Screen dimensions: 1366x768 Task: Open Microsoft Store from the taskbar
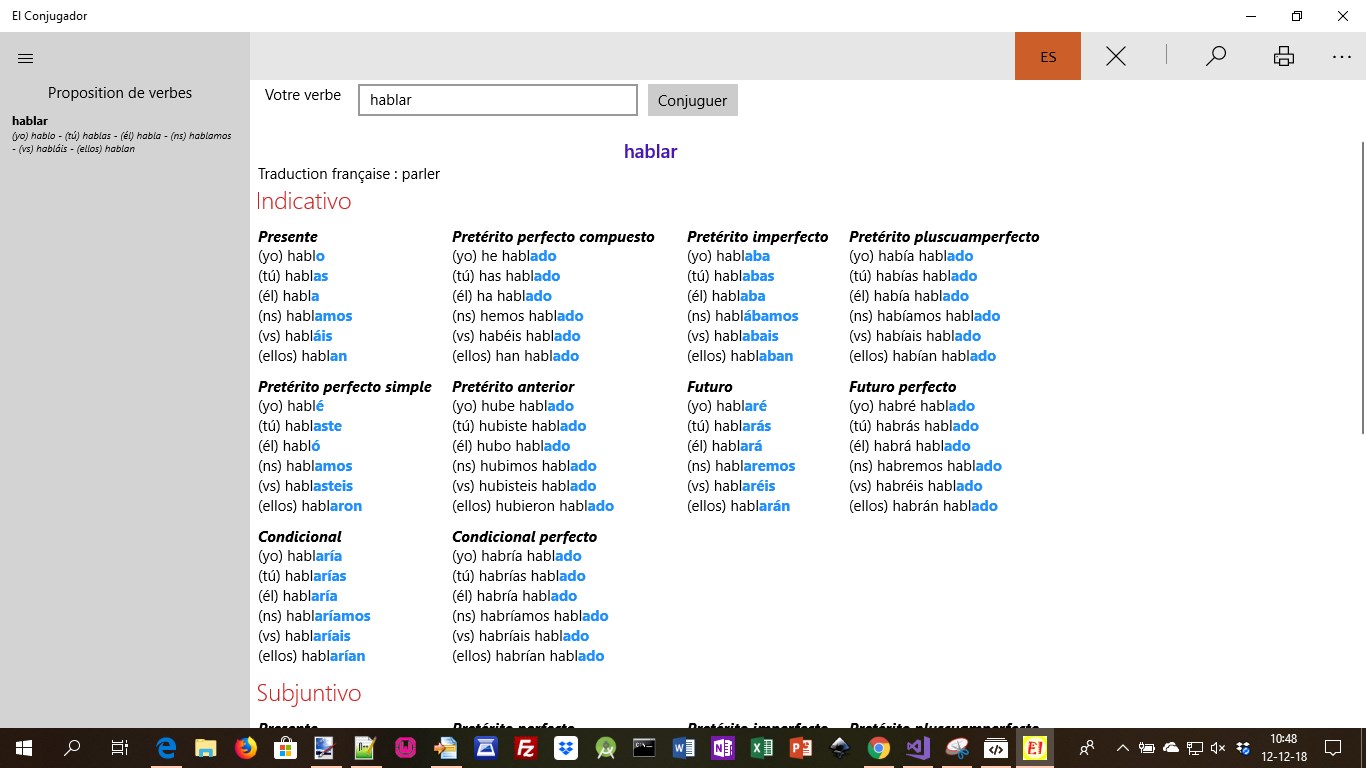coord(285,748)
